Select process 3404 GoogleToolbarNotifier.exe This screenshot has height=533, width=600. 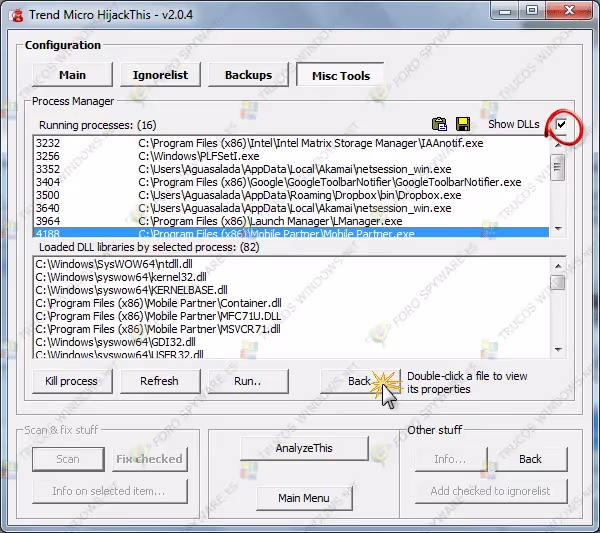(291, 182)
